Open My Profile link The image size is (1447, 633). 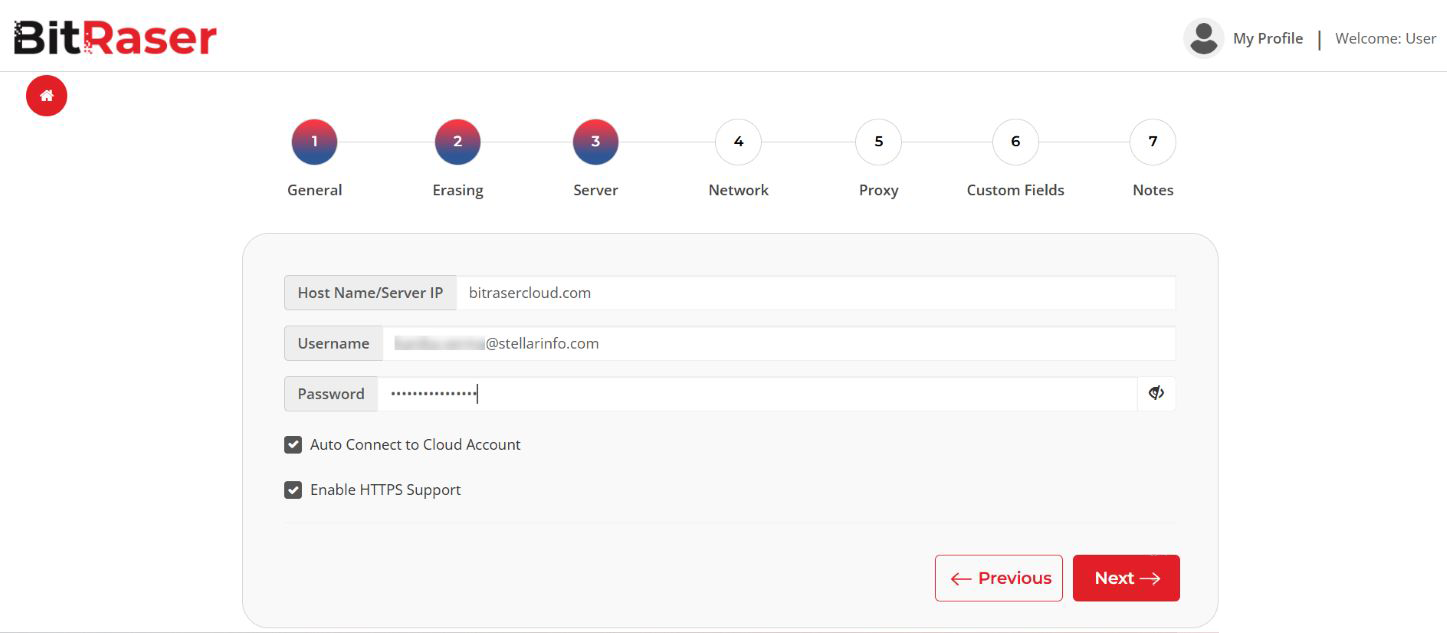[x=1268, y=39]
